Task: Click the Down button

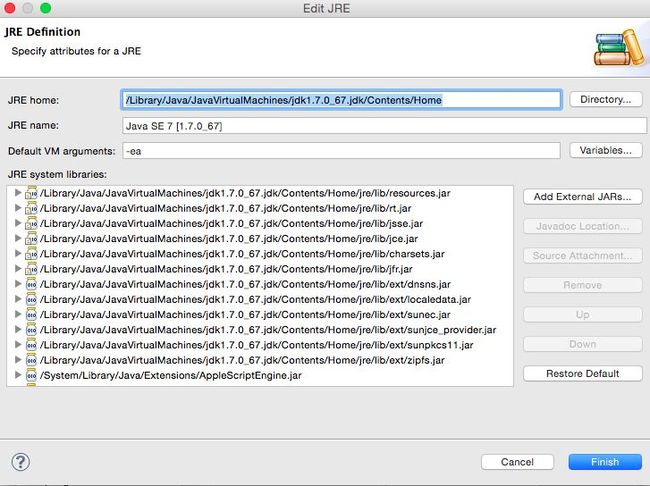Action: click(582, 344)
